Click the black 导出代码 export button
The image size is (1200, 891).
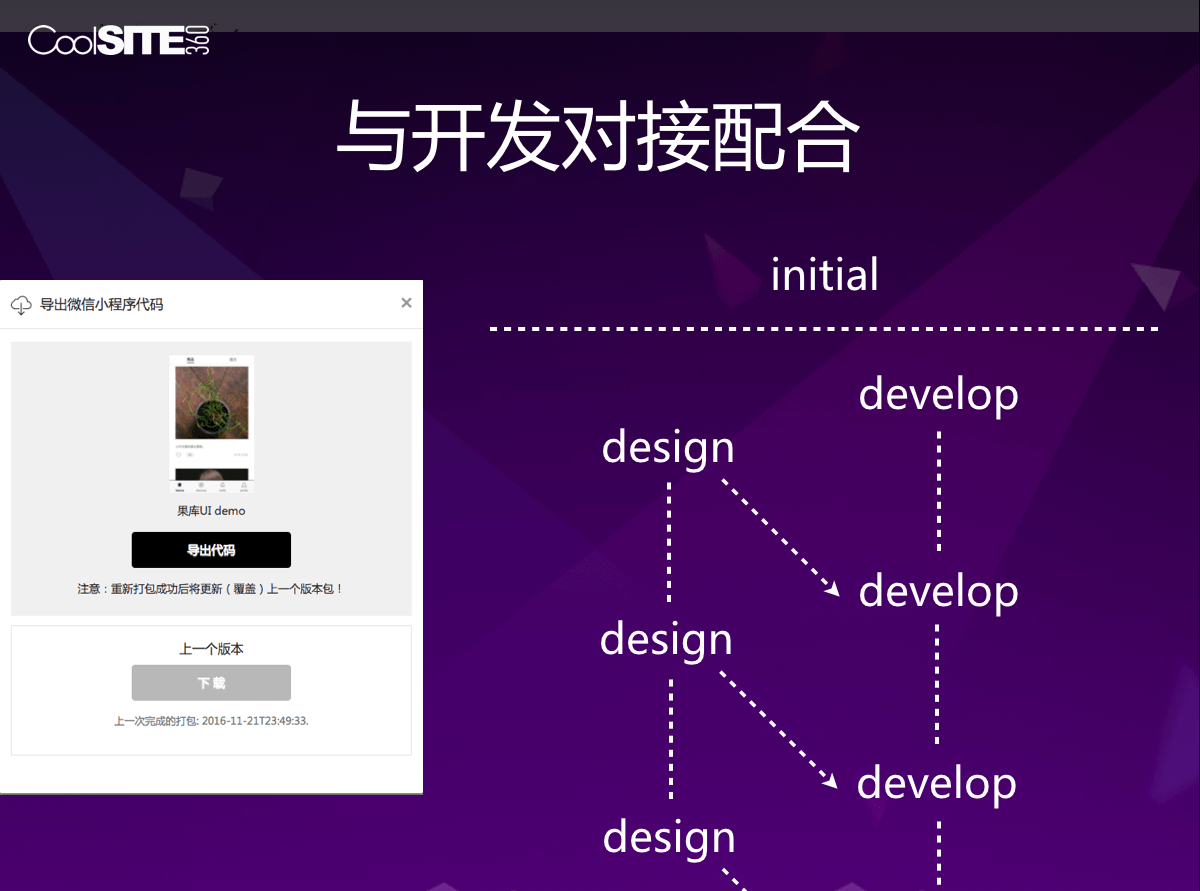211,550
